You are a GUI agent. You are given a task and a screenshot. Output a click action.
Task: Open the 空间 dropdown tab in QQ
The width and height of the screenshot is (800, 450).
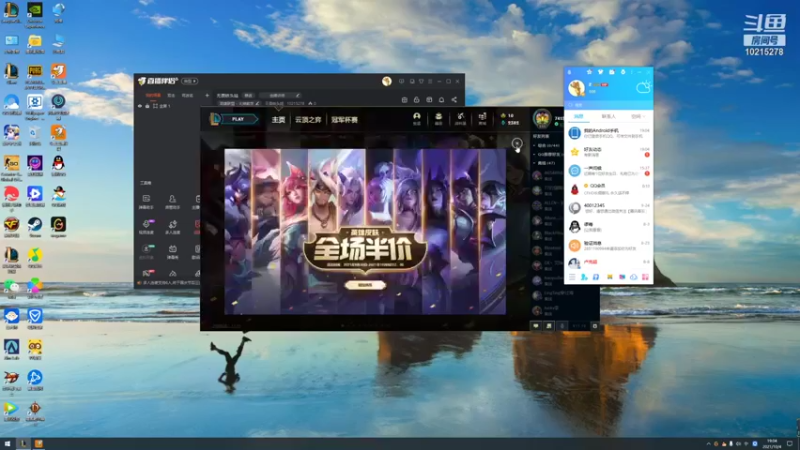click(637, 117)
